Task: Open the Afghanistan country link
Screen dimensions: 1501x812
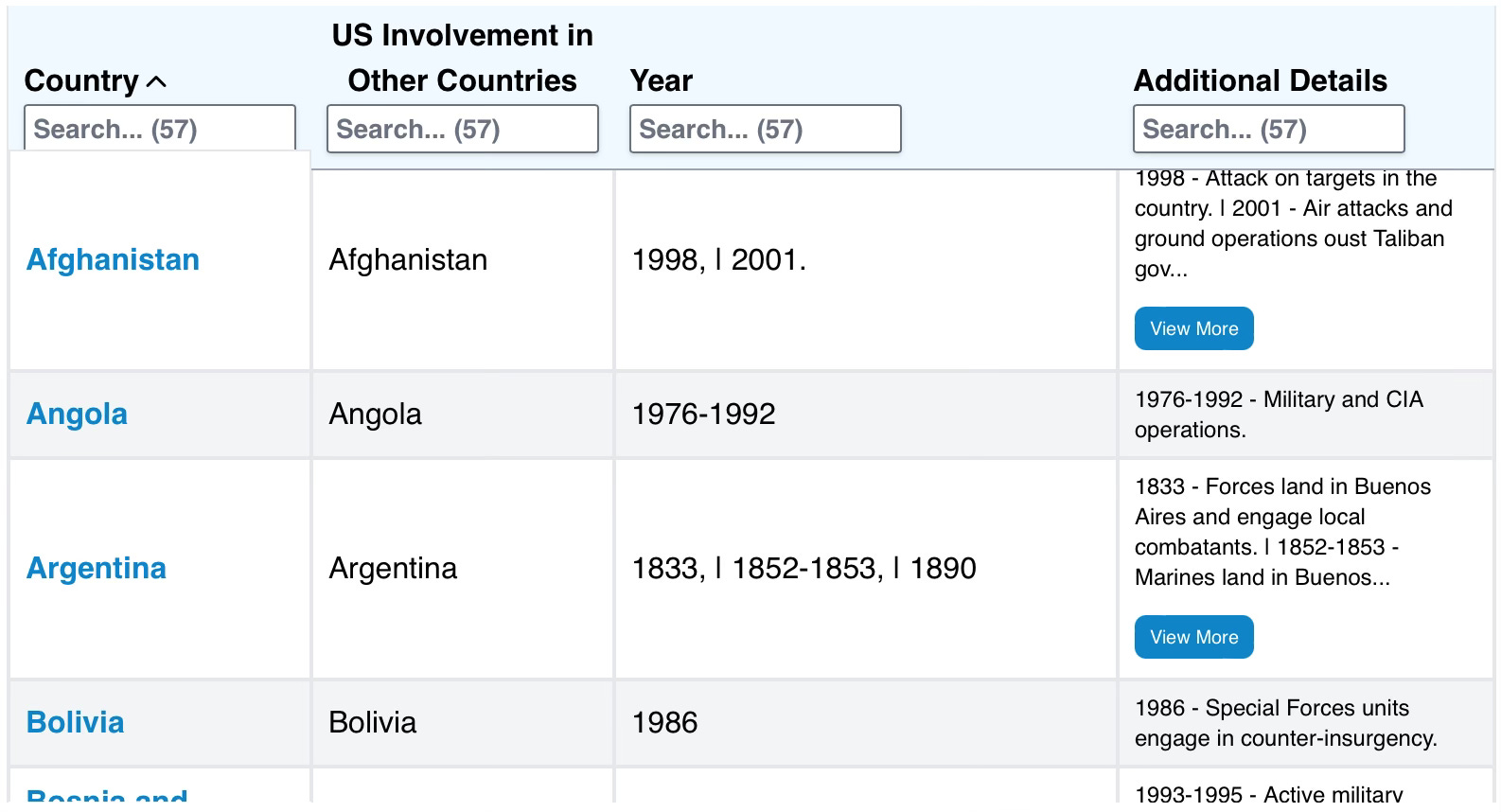Action: pos(113,260)
